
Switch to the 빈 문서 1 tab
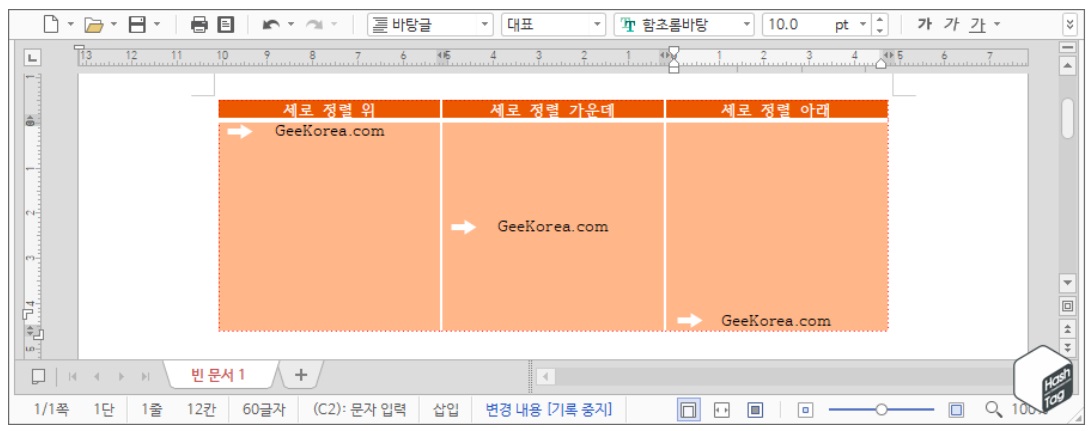[218, 375]
